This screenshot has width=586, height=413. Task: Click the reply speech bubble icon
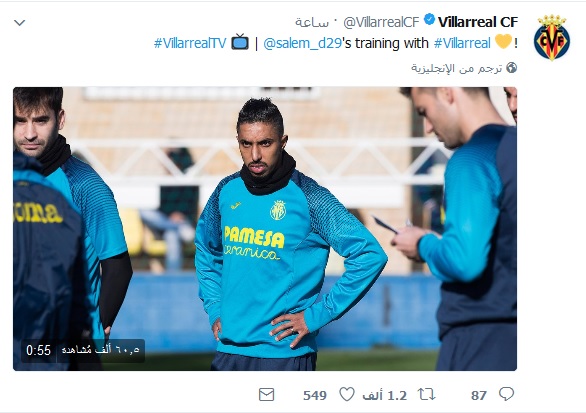pyautogui.click(x=506, y=394)
